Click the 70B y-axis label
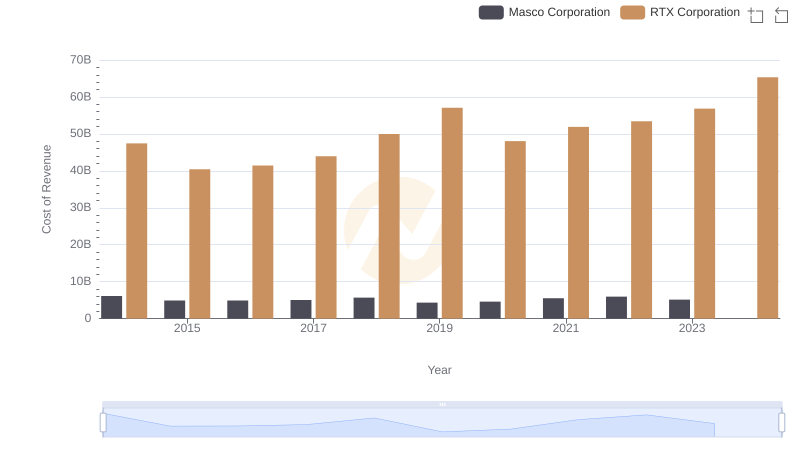The height and width of the screenshot is (461, 800). point(81,60)
